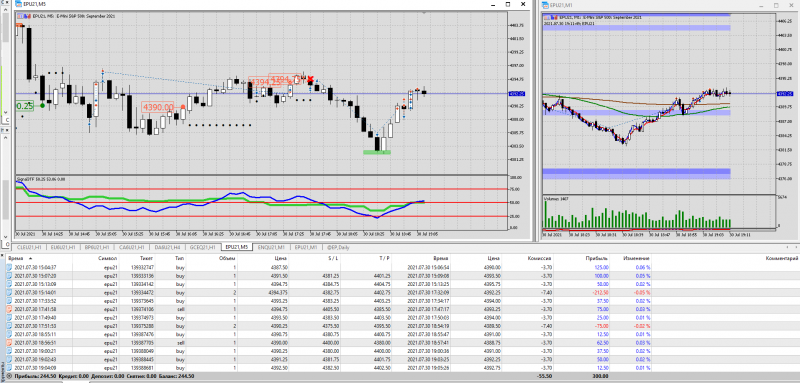Click the sell order icon at 18:56:51

(10, 343)
